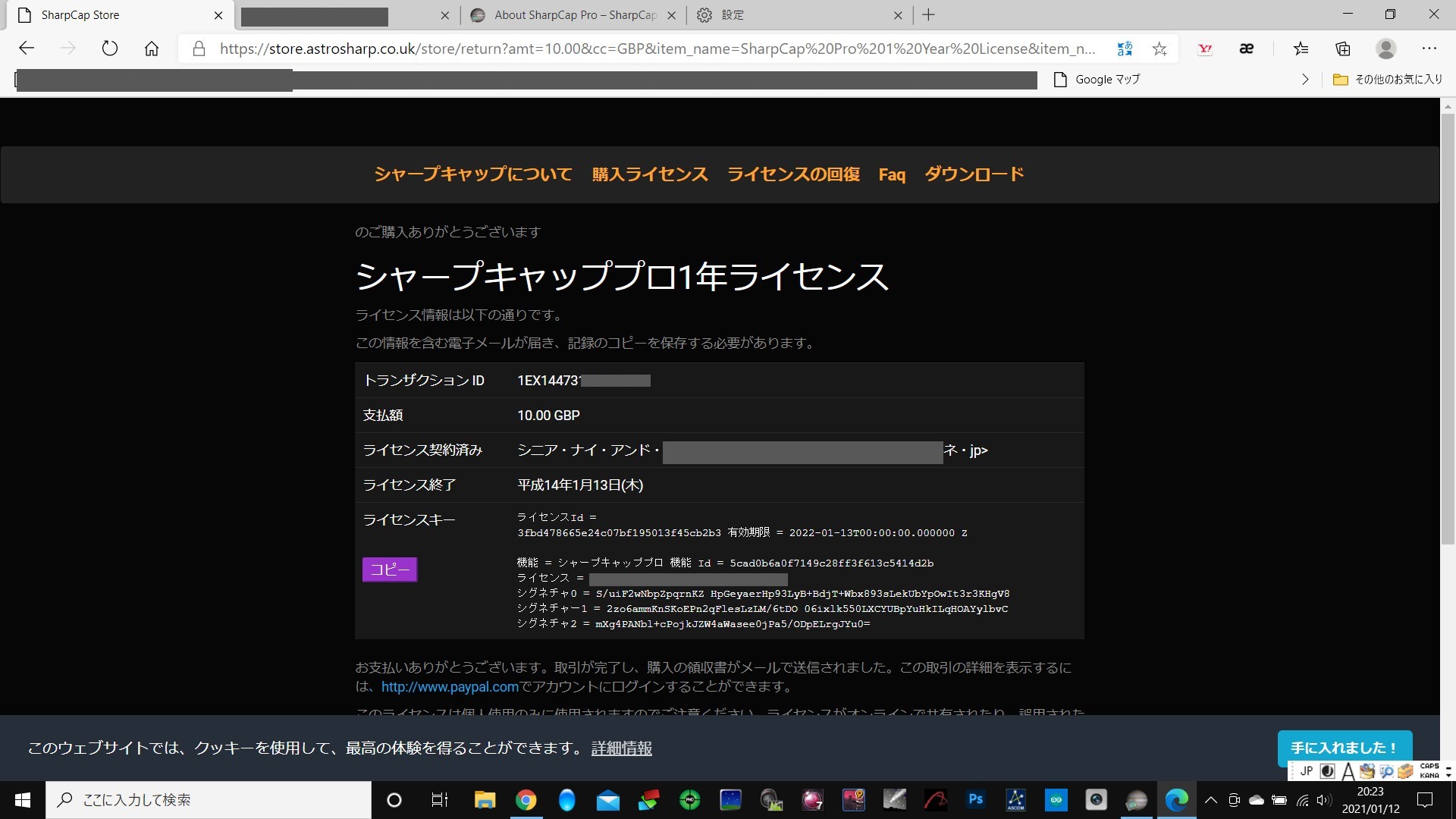Image resolution: width=1456 pixels, height=819 pixels.
Task: Add this page to favorites star
Action: click(x=1159, y=49)
